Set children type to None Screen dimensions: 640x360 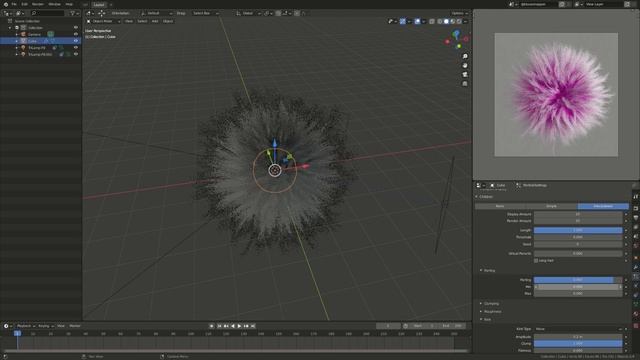(500, 206)
